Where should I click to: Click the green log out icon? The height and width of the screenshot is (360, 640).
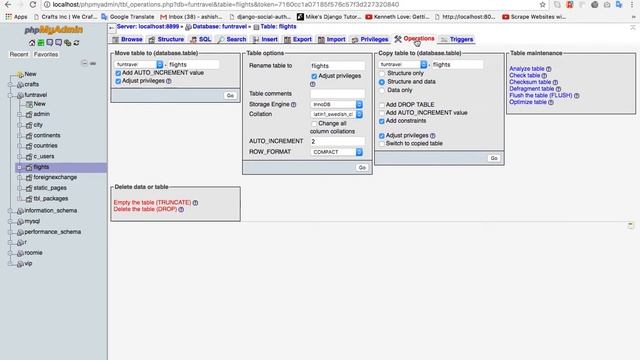click(41, 42)
